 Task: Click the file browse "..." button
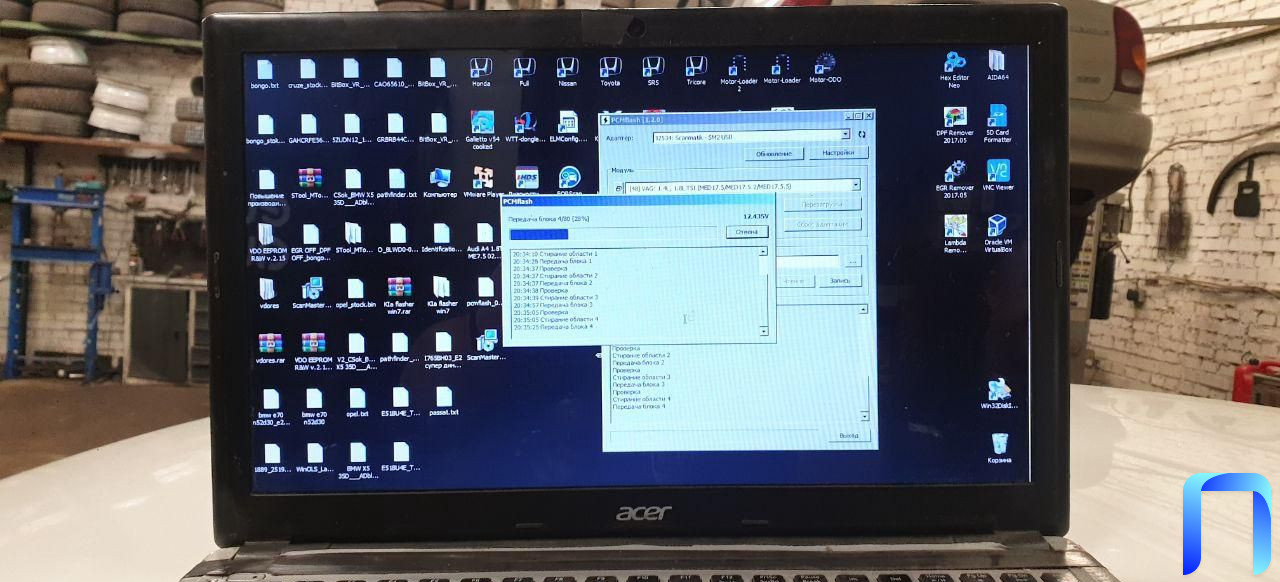852,261
